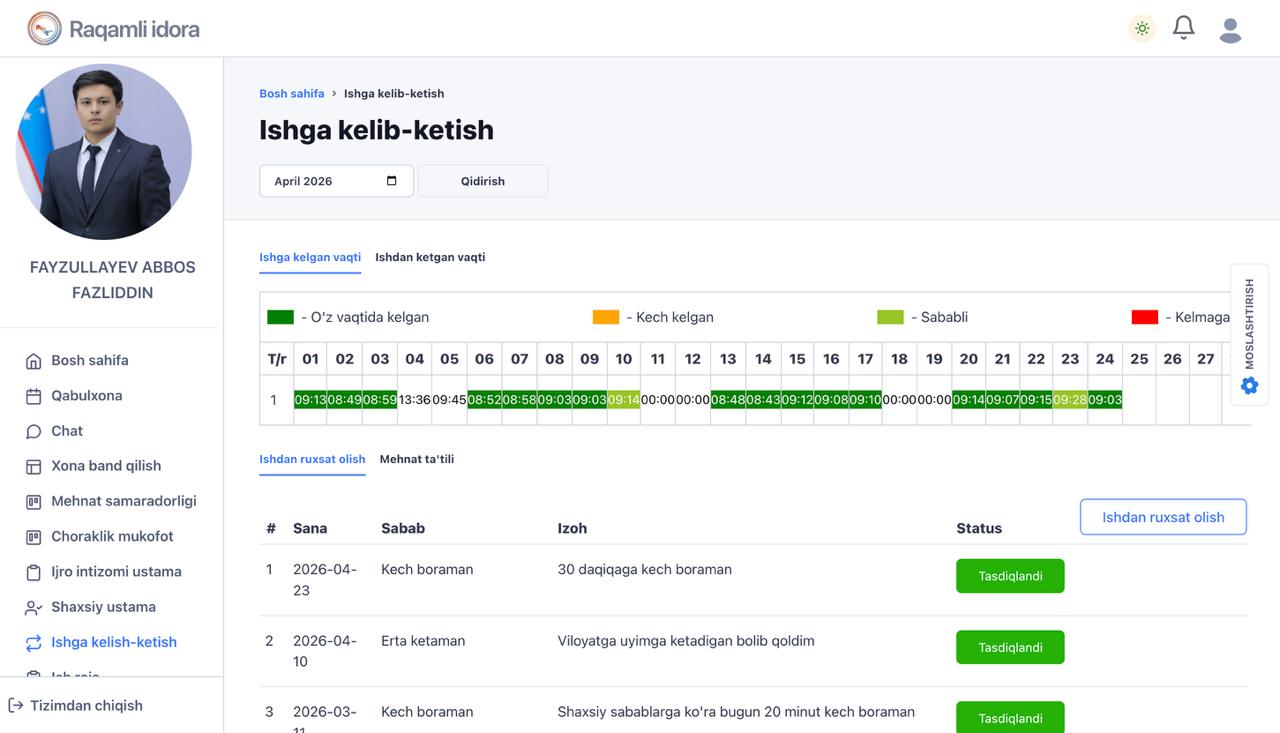Open Qabulxona calendar icon in sidebar
The image size is (1280, 733).
point(33,396)
